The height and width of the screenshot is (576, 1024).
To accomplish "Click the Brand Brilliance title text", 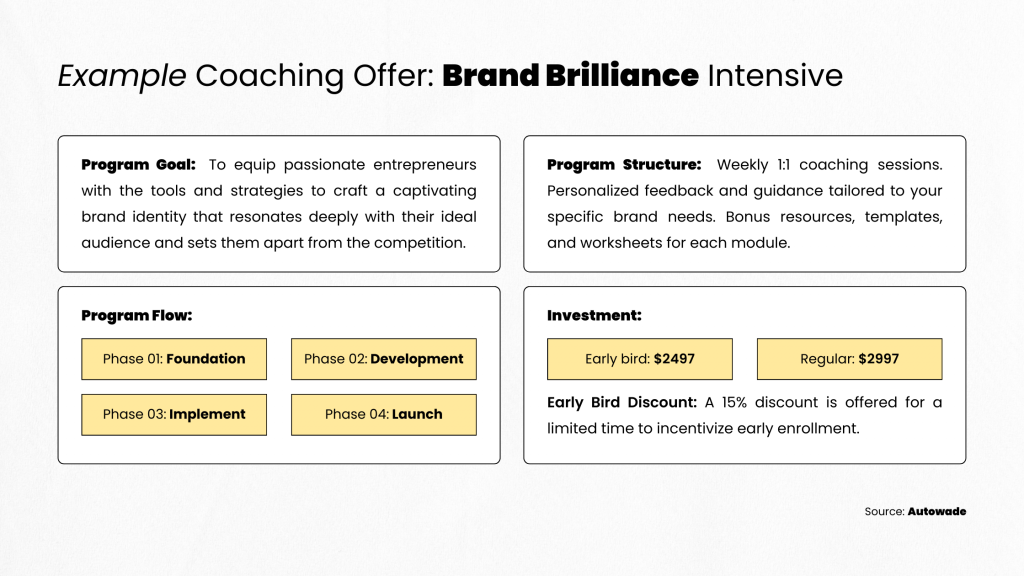I will coord(570,75).
